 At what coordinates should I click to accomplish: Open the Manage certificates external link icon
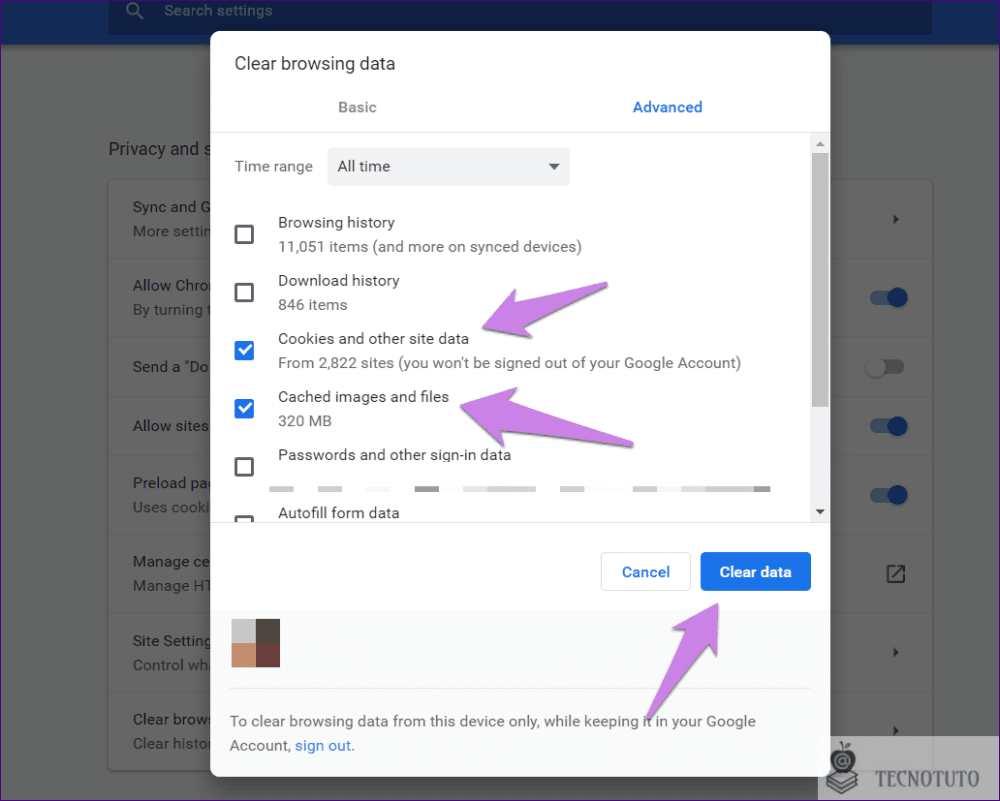click(x=895, y=573)
